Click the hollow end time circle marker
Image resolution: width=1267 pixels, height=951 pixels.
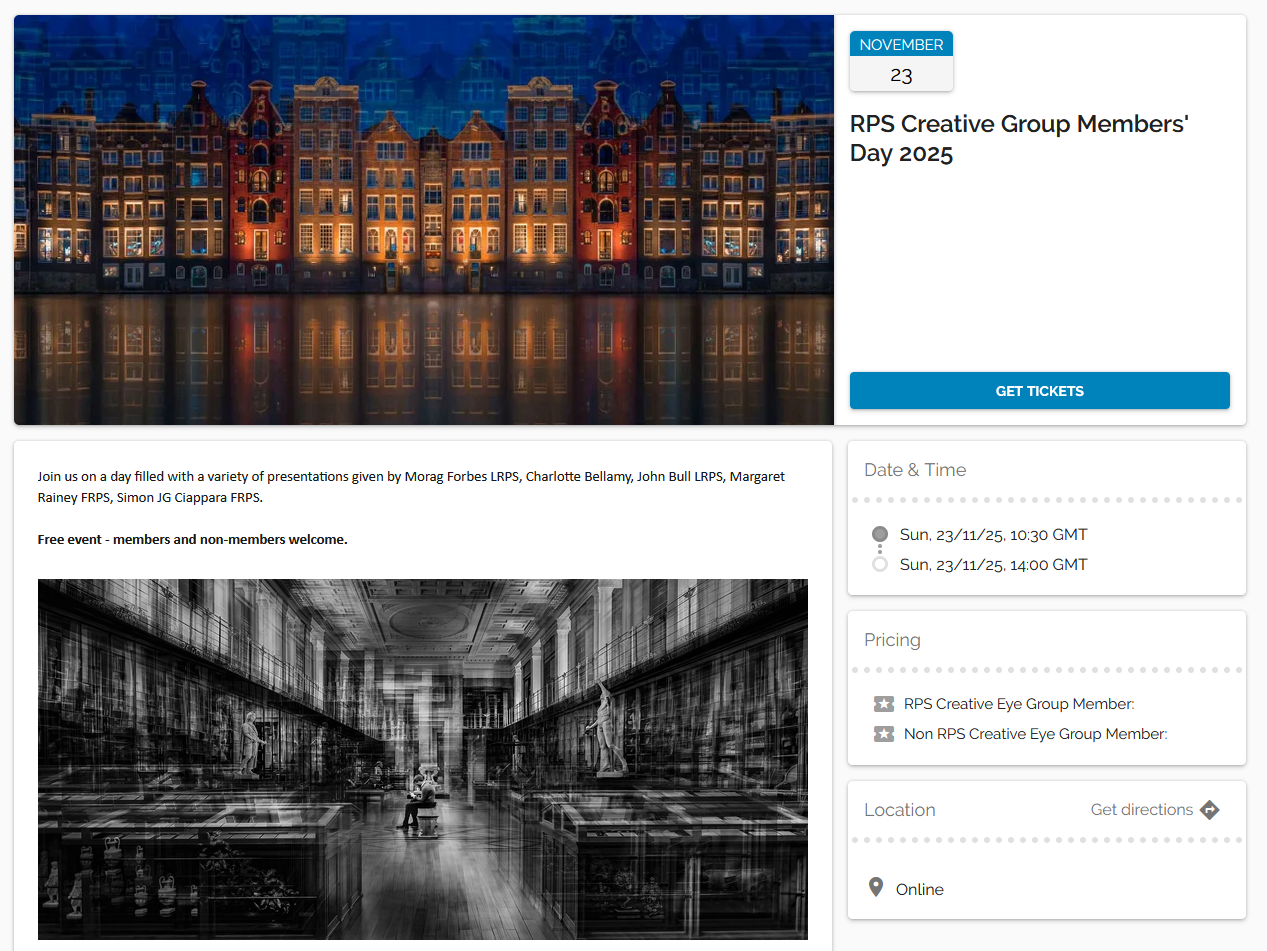coord(880,564)
